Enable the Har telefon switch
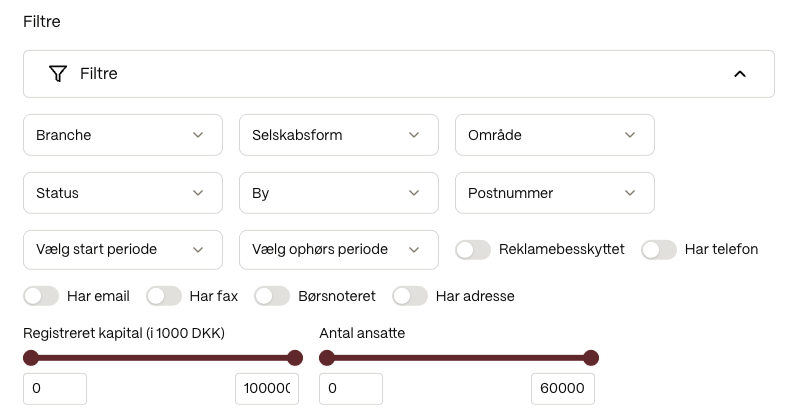 point(658,250)
